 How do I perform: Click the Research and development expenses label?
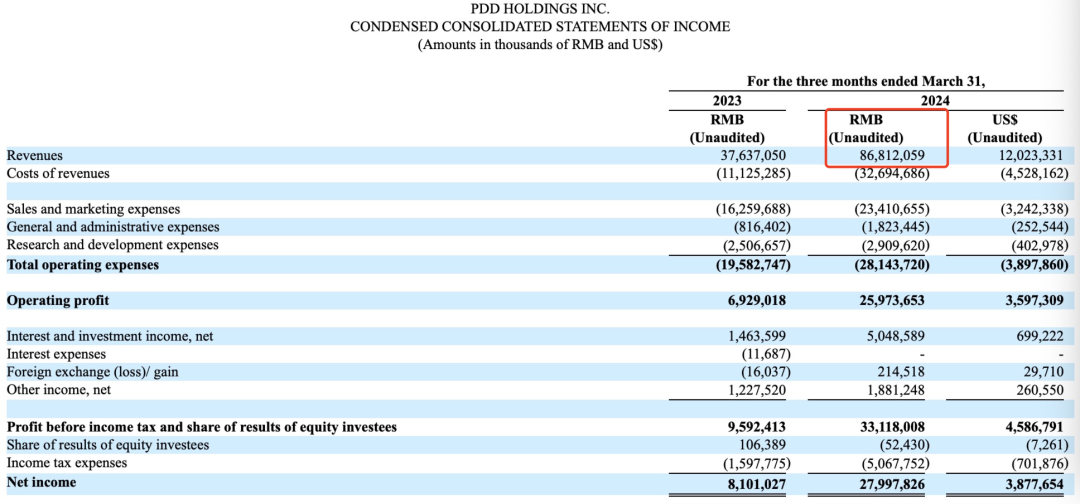point(112,246)
